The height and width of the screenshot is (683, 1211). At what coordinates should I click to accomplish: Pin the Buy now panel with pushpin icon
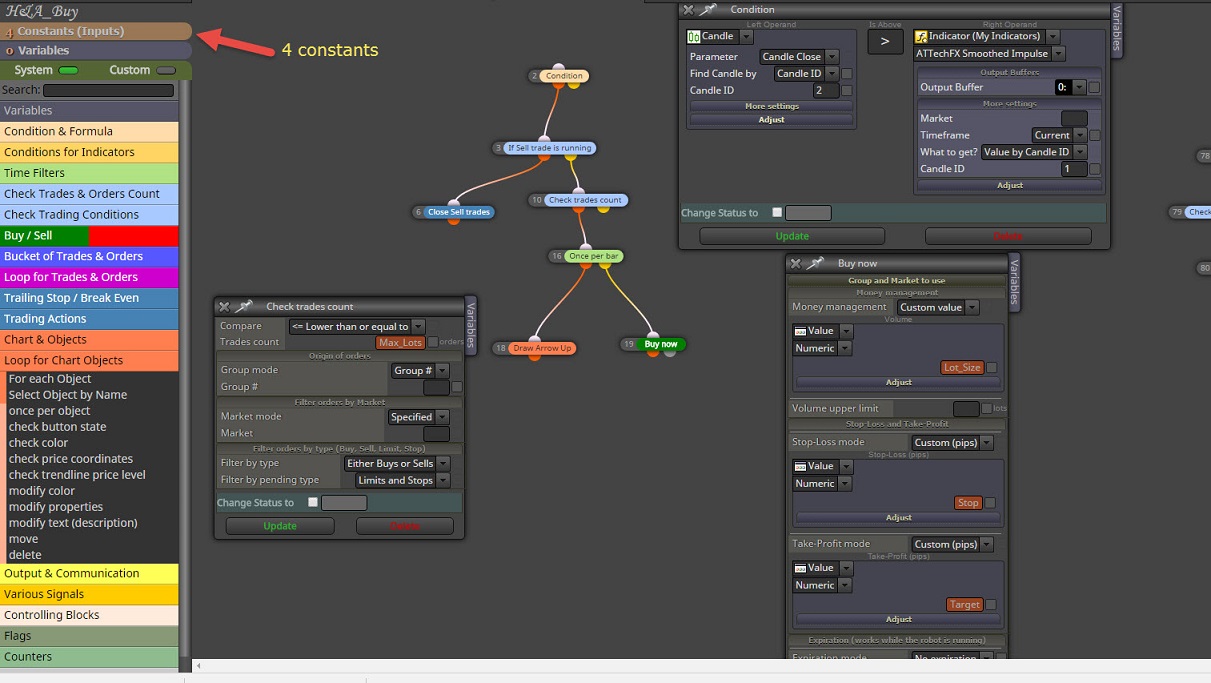816,263
